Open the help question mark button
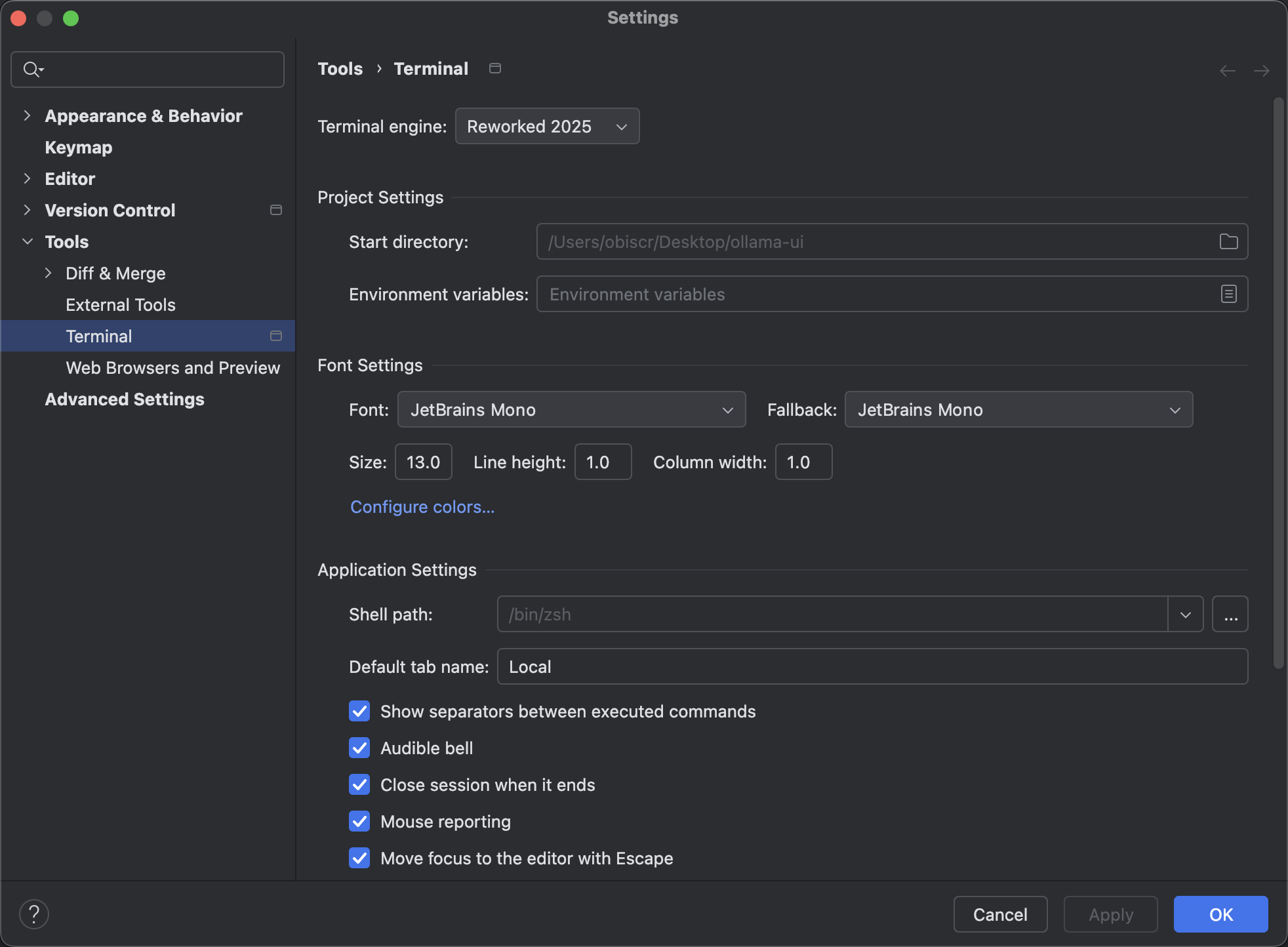This screenshot has height=947, width=1288. click(x=34, y=914)
